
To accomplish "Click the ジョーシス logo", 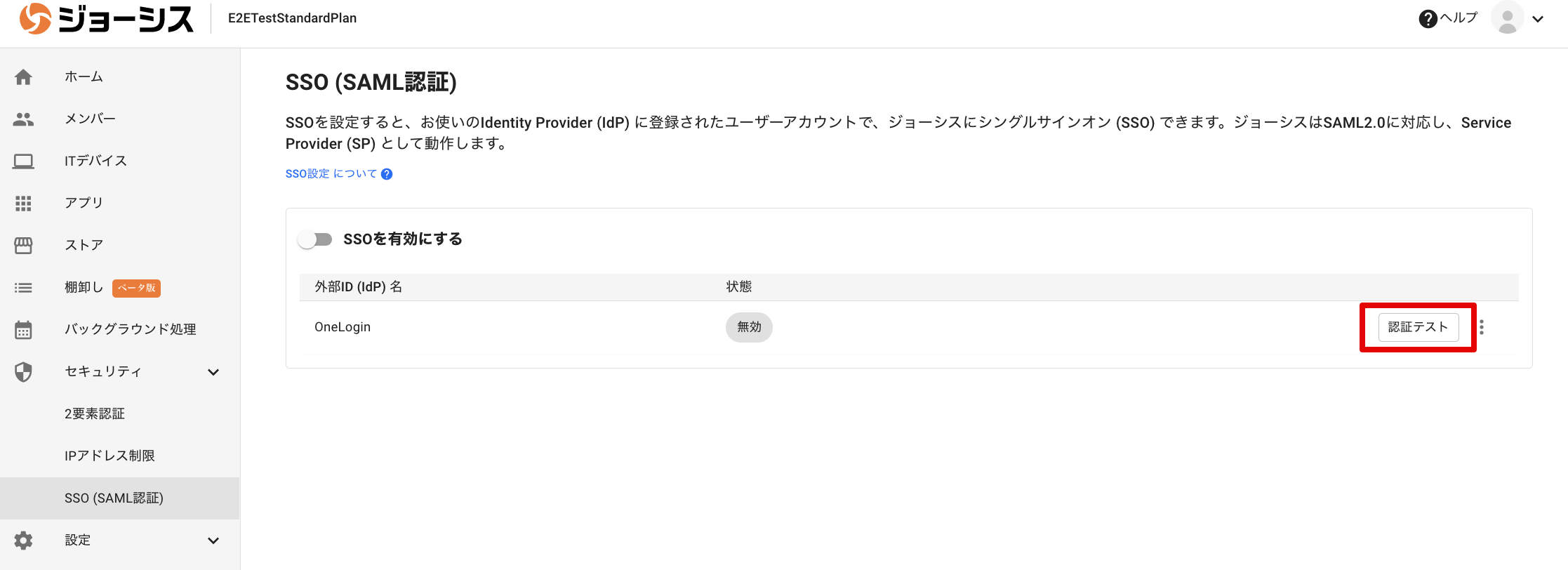I will (x=107, y=19).
